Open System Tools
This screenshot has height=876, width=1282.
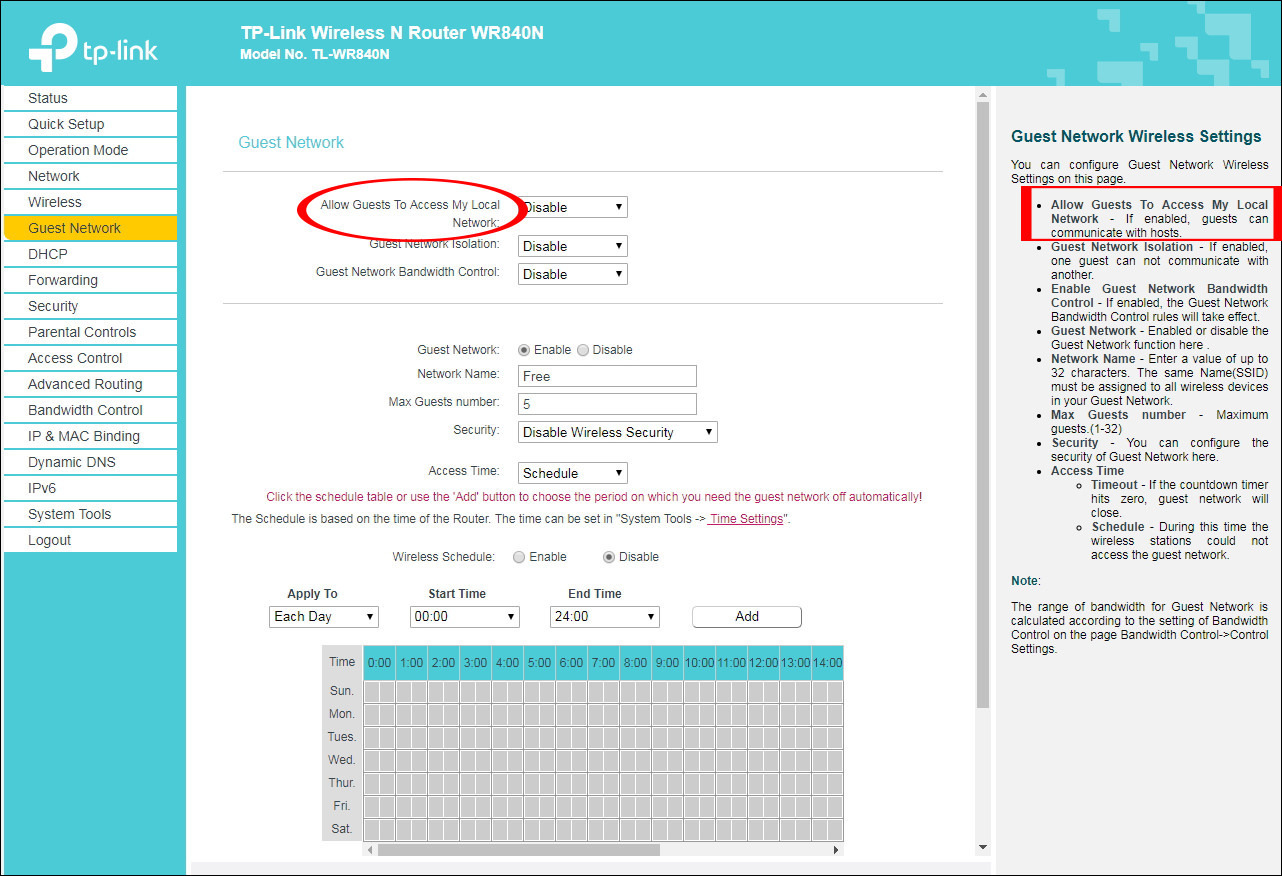click(x=90, y=514)
